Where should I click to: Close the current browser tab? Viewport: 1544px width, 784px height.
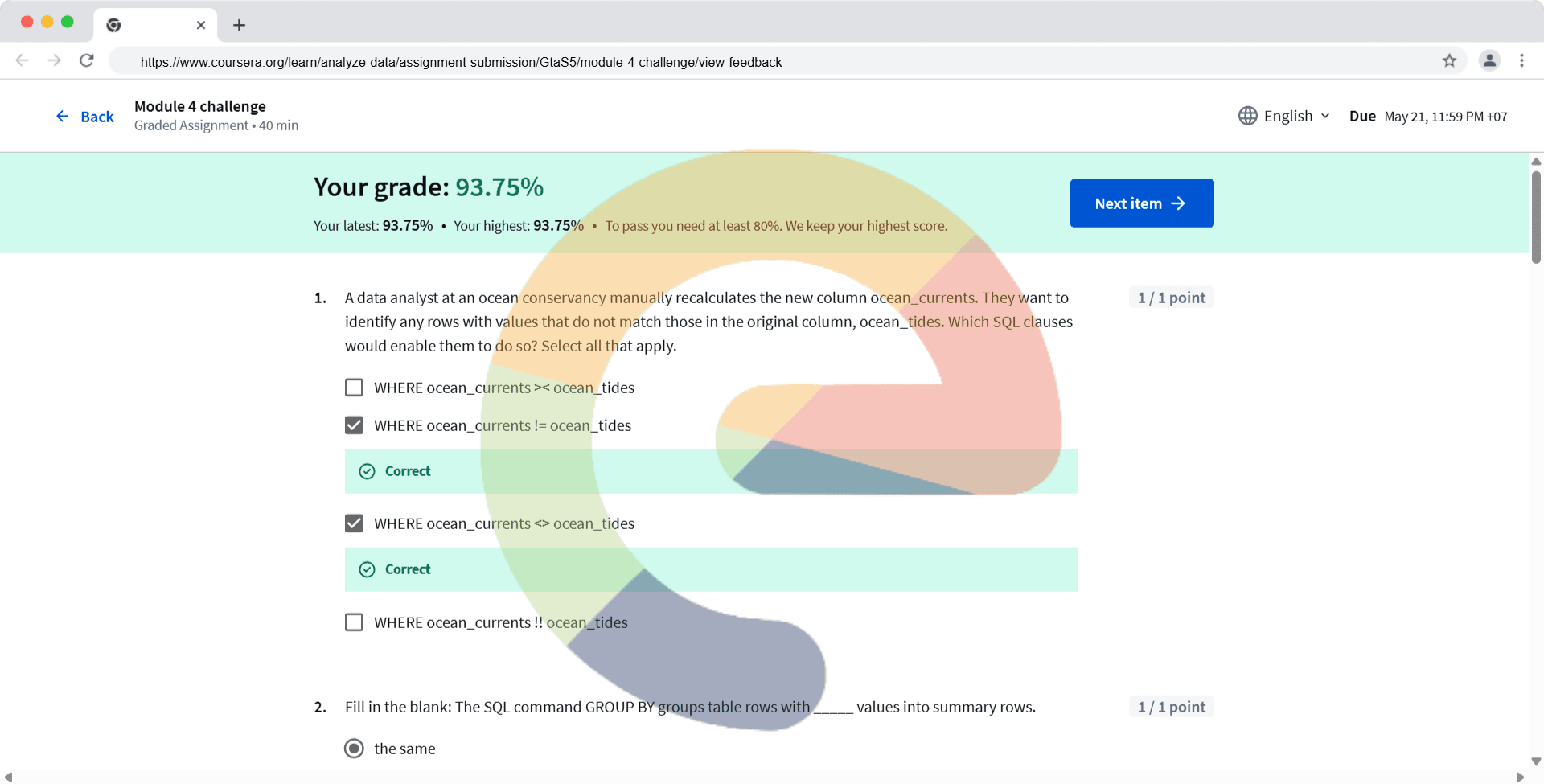click(201, 25)
